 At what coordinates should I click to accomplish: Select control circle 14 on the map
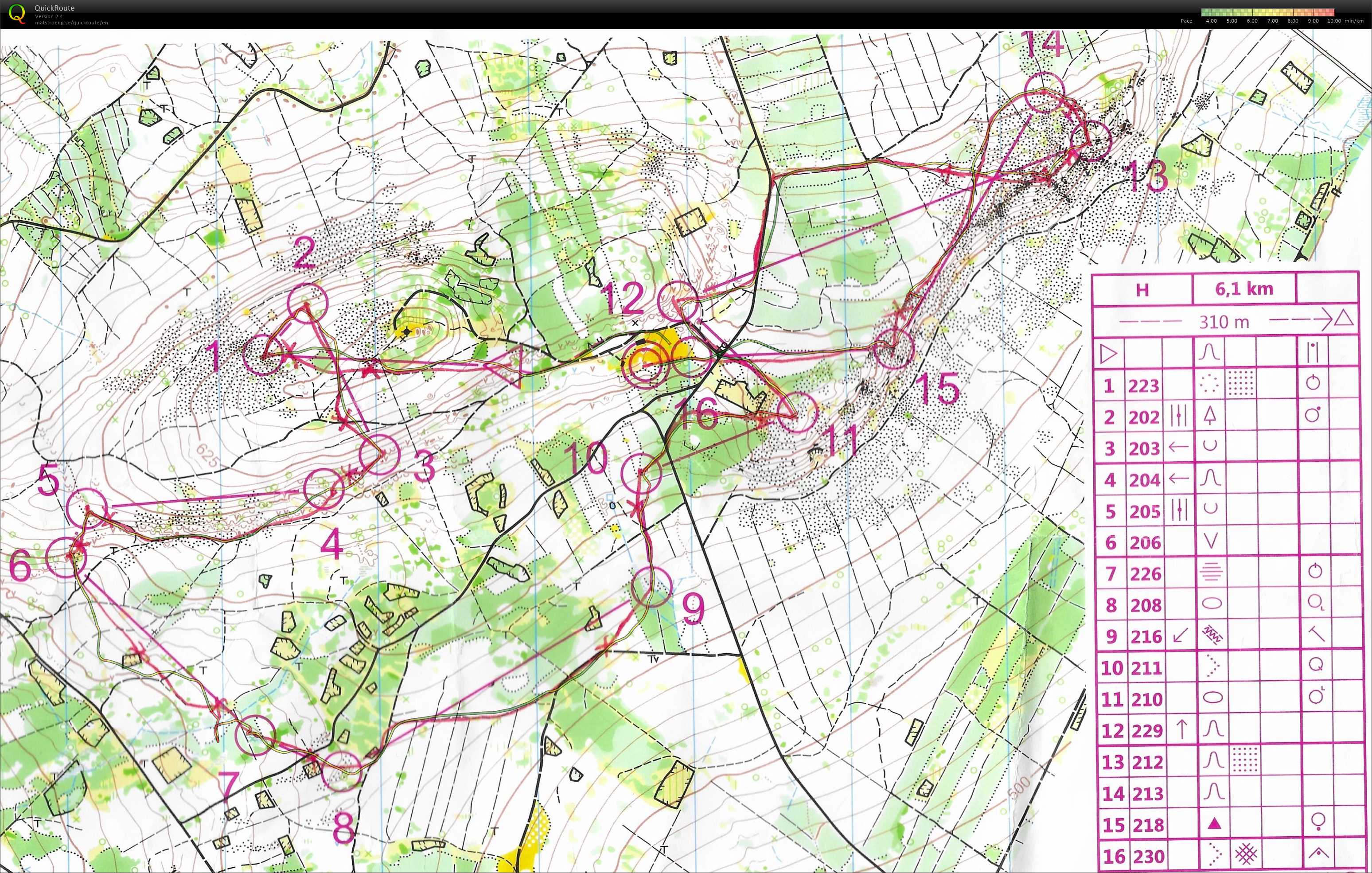1045,92
